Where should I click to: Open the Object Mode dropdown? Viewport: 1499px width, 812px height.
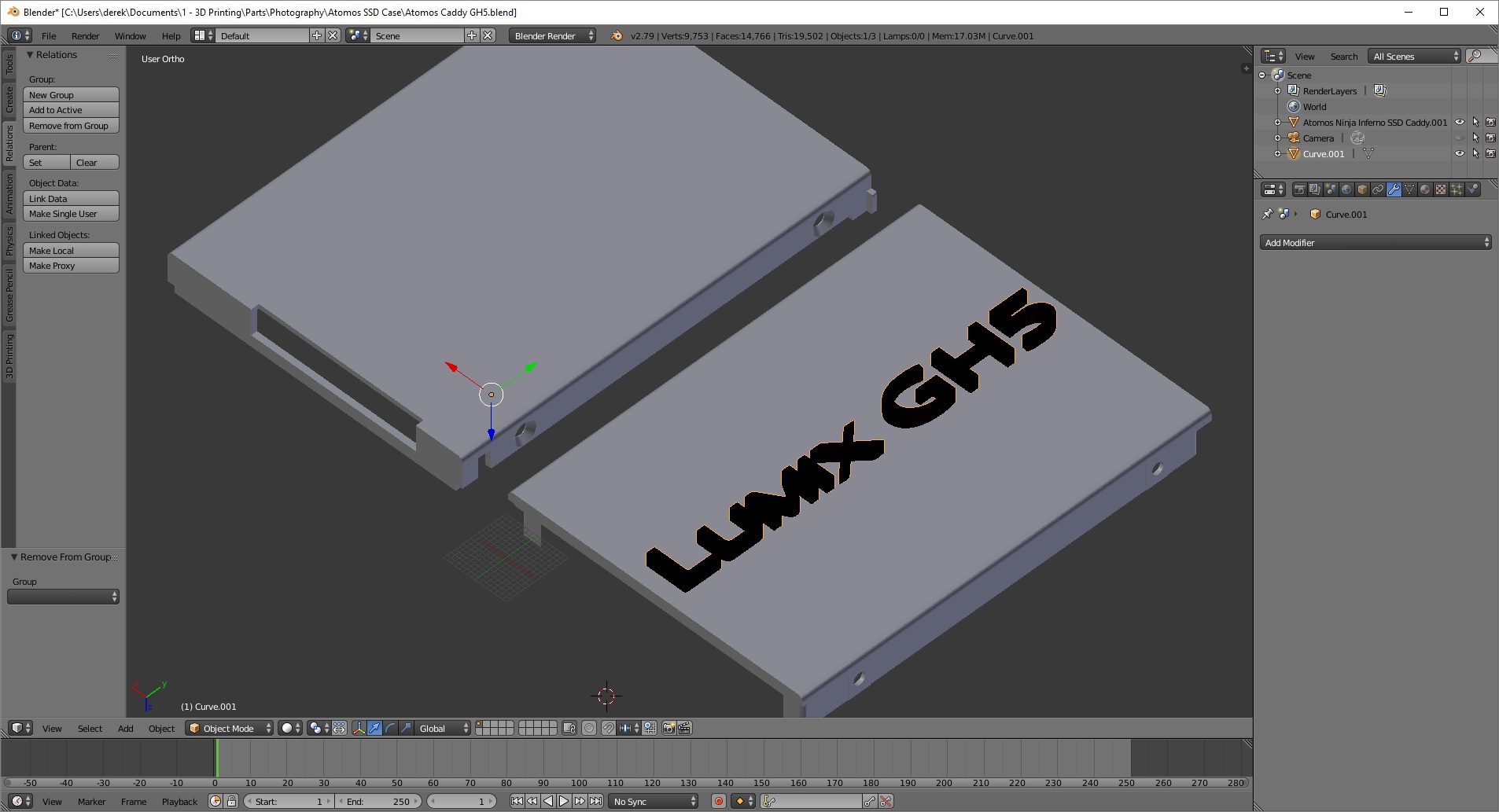coord(230,728)
